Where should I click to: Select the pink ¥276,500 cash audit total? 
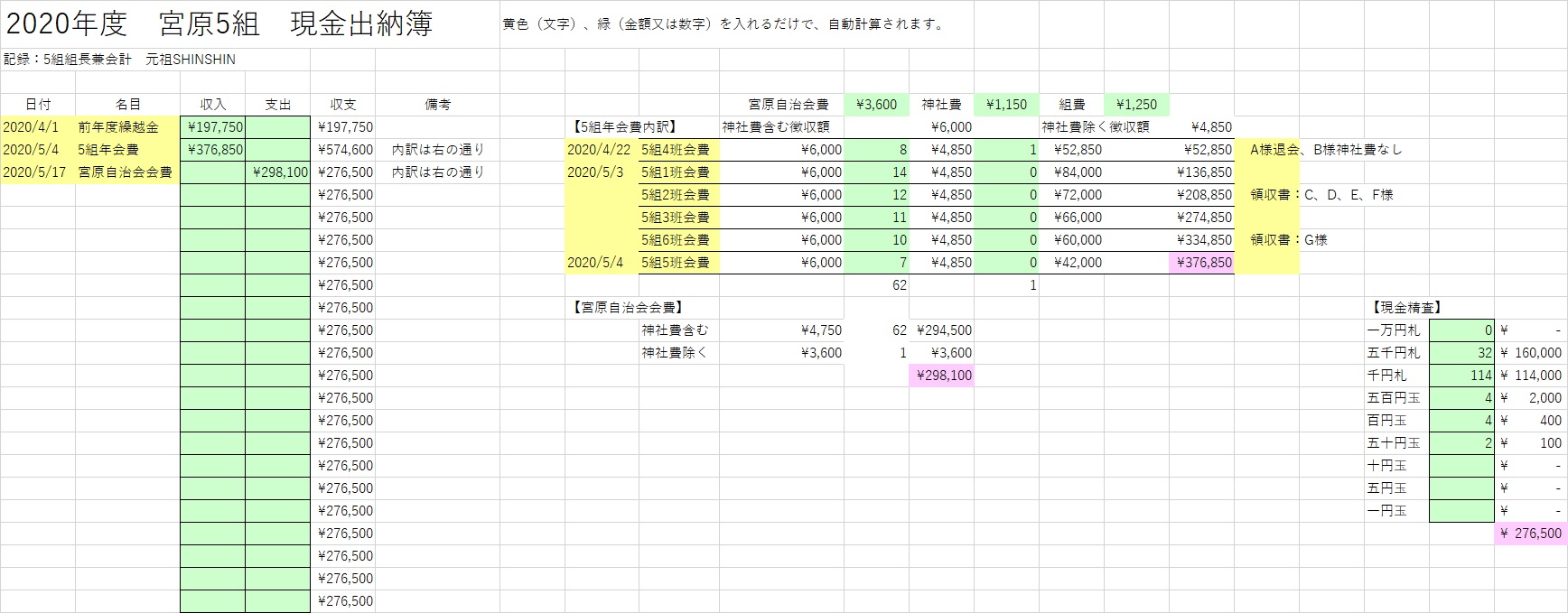[1530, 534]
